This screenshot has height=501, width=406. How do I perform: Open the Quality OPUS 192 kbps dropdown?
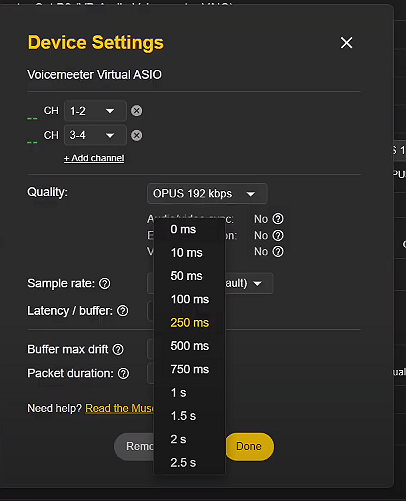(207, 194)
